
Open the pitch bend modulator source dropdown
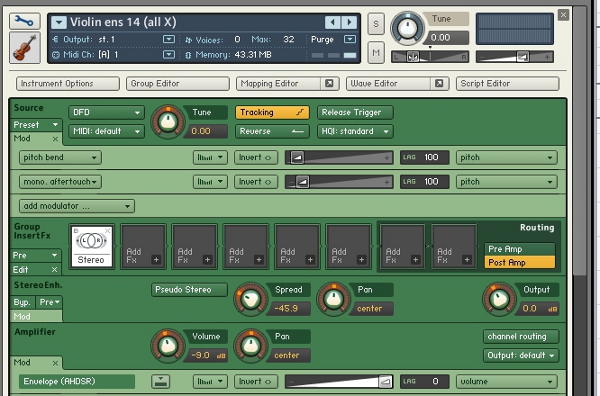pos(60,157)
